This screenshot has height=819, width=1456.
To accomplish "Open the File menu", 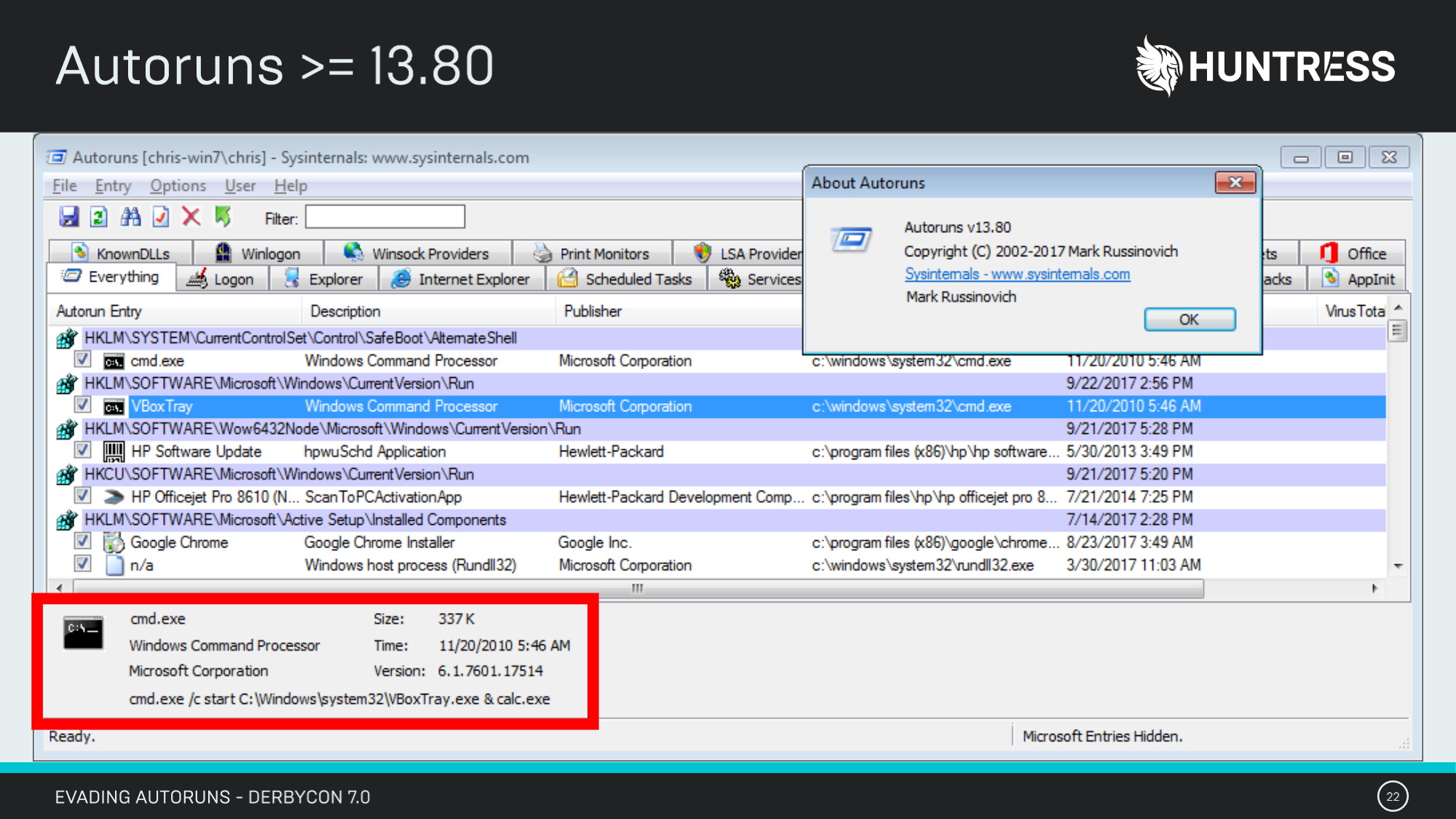I will [65, 186].
